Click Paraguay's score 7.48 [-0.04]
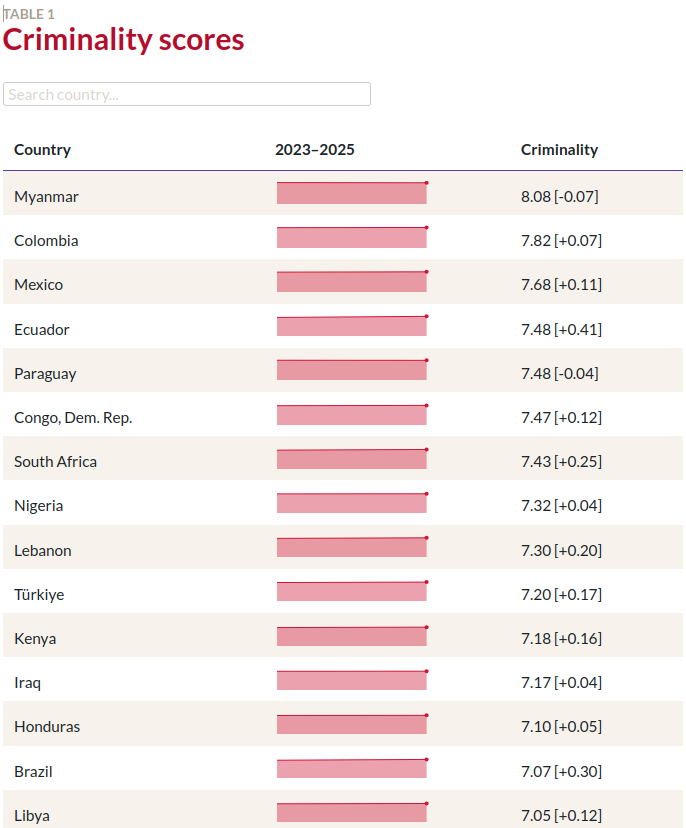686x828 pixels. pos(559,373)
